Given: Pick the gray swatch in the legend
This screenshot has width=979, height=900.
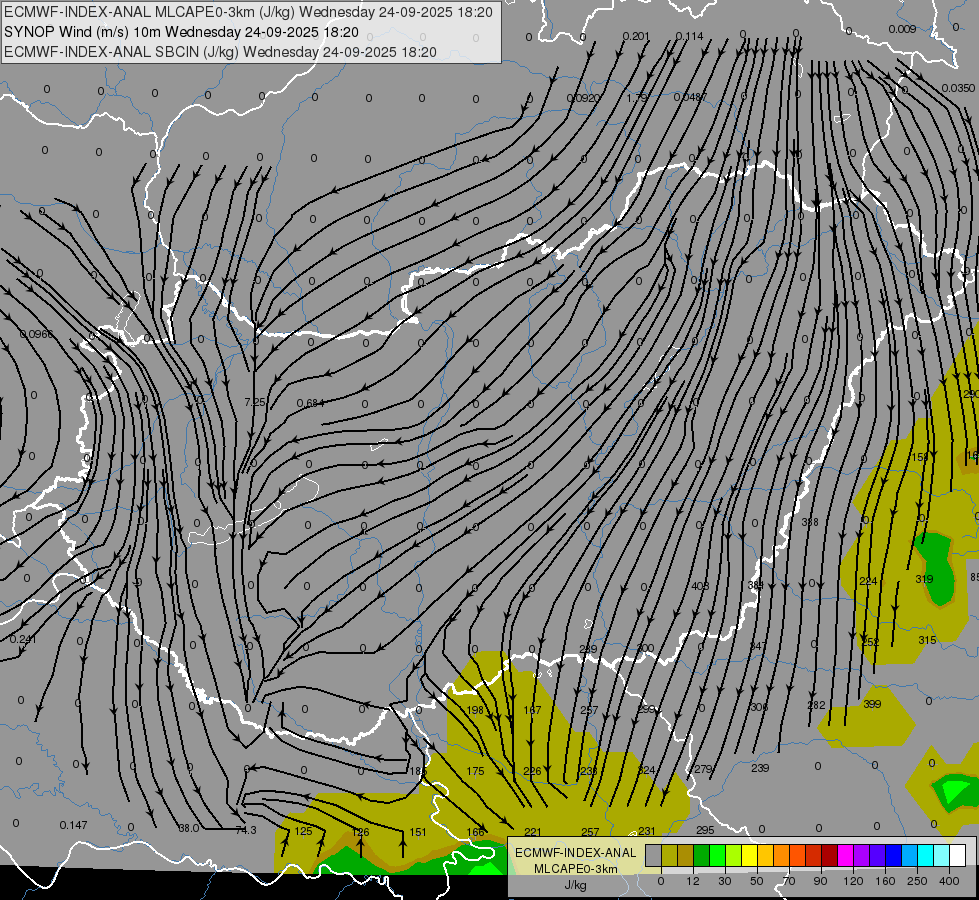Looking at the screenshot, I should coord(653,855).
